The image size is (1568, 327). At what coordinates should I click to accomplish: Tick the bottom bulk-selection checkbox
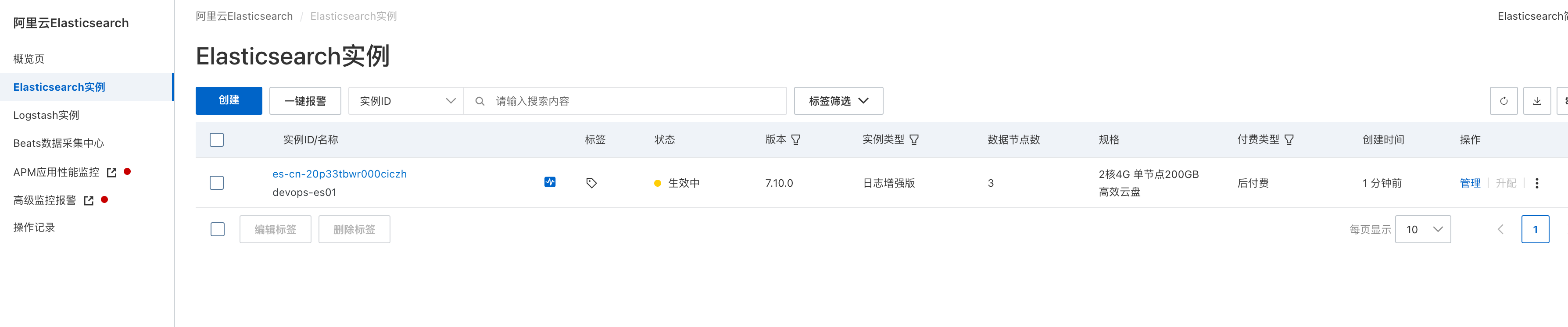217,229
